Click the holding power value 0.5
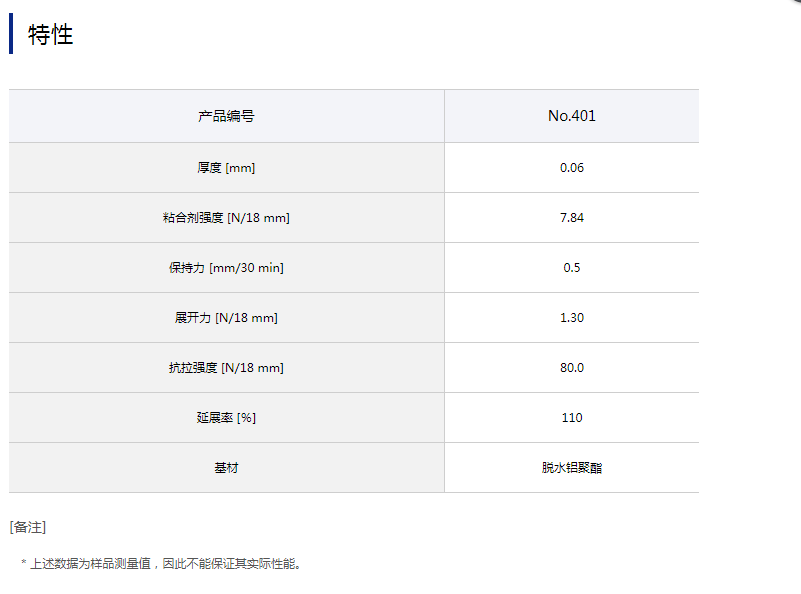The image size is (801, 594). coord(571,268)
